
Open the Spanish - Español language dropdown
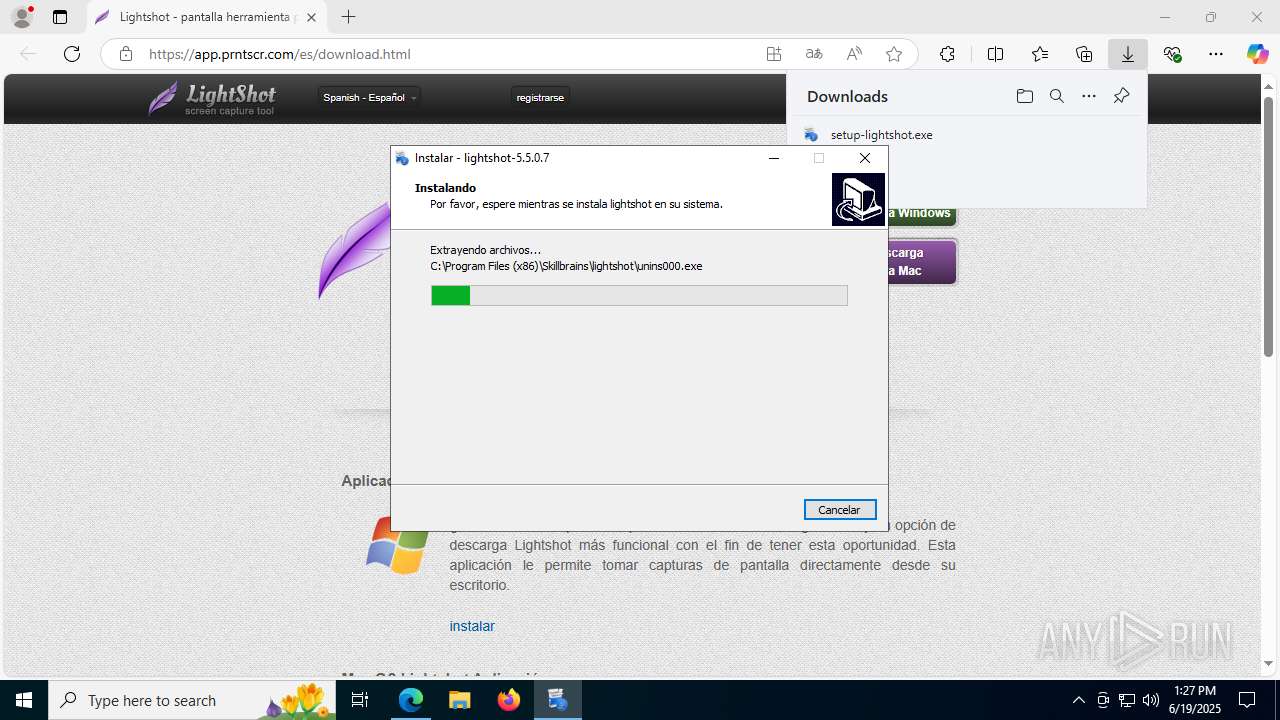[370, 97]
